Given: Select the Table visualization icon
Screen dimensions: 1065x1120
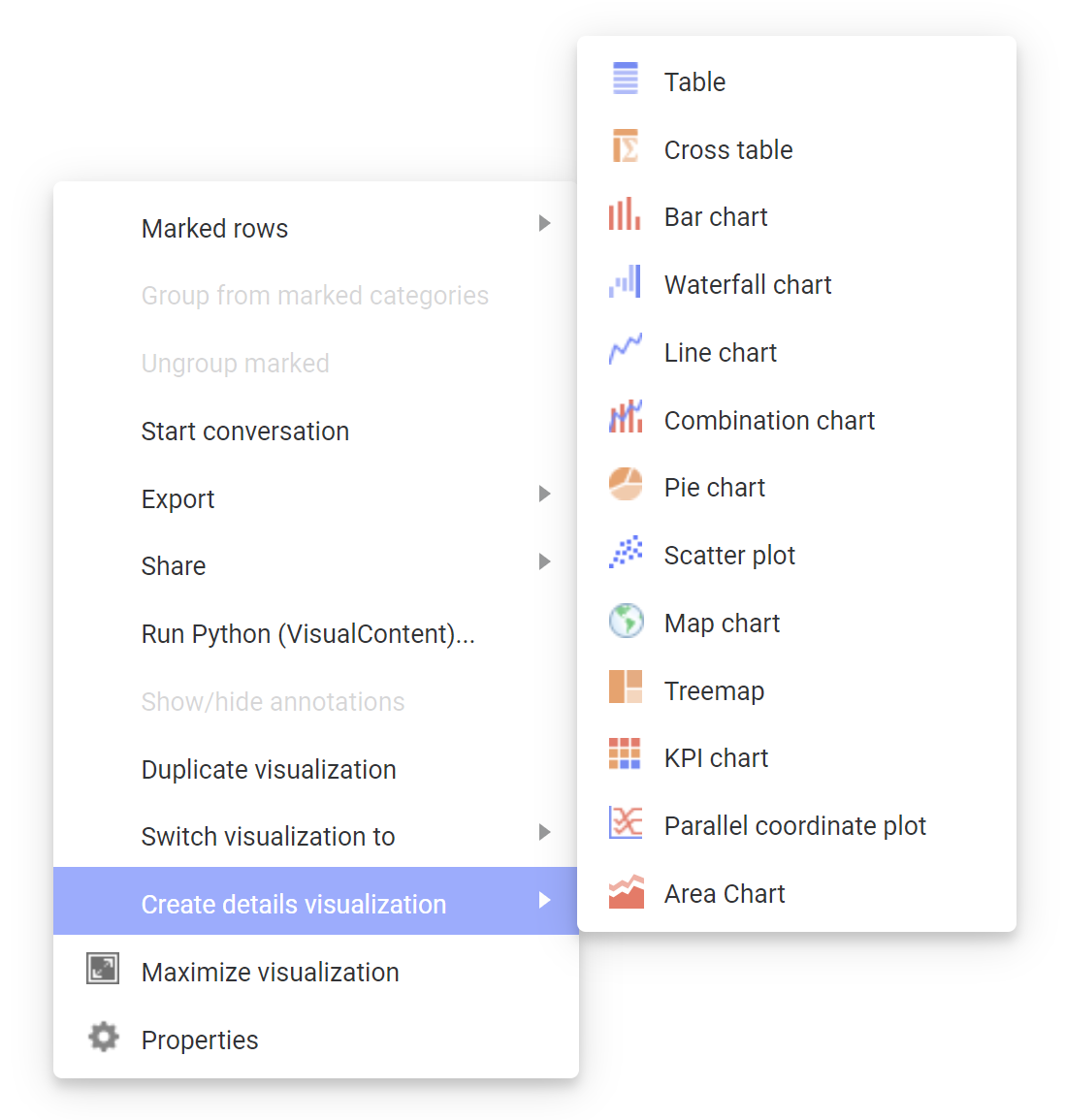Looking at the screenshot, I should (625, 79).
